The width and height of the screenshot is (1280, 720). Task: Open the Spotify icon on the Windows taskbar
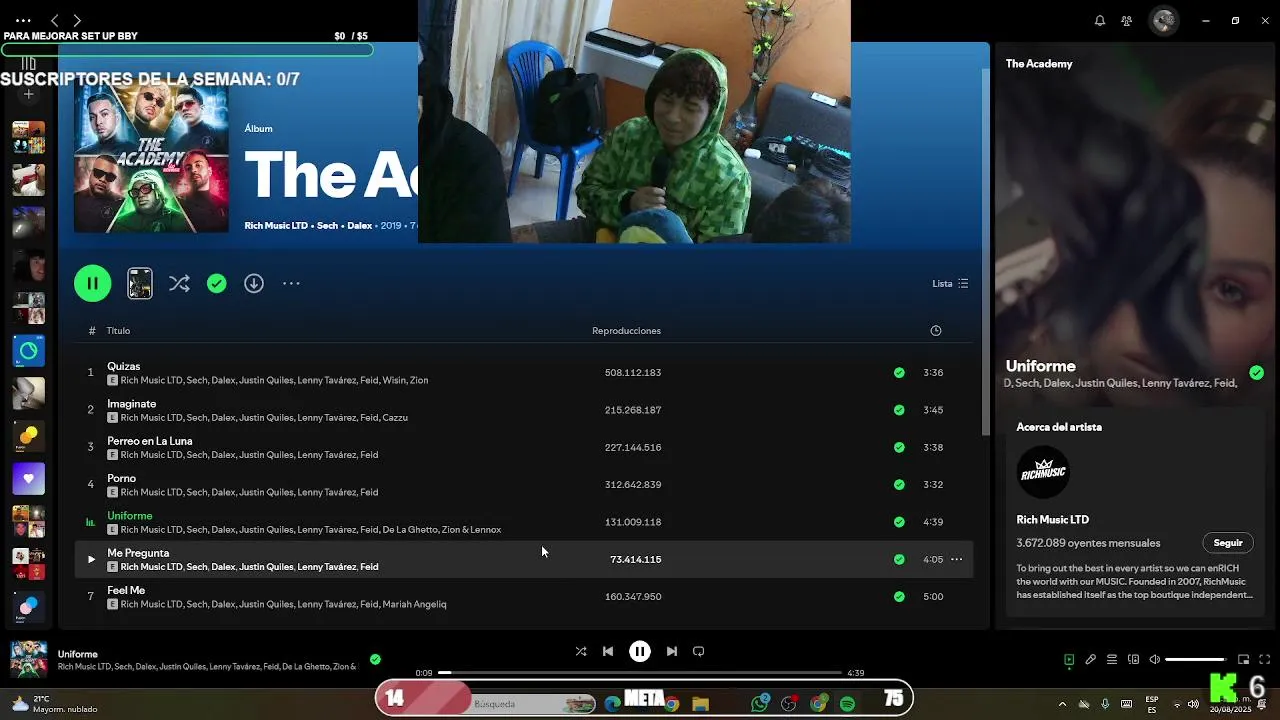click(847, 704)
